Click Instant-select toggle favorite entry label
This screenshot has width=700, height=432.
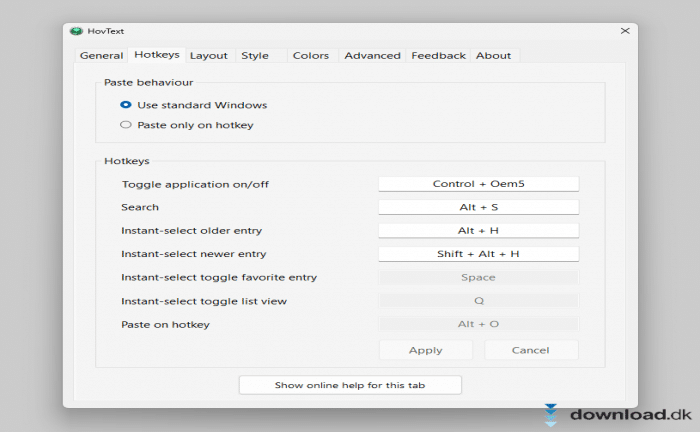point(219,278)
